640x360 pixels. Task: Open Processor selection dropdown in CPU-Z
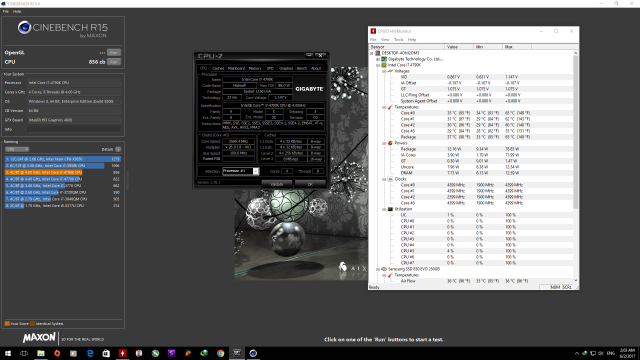240,171
